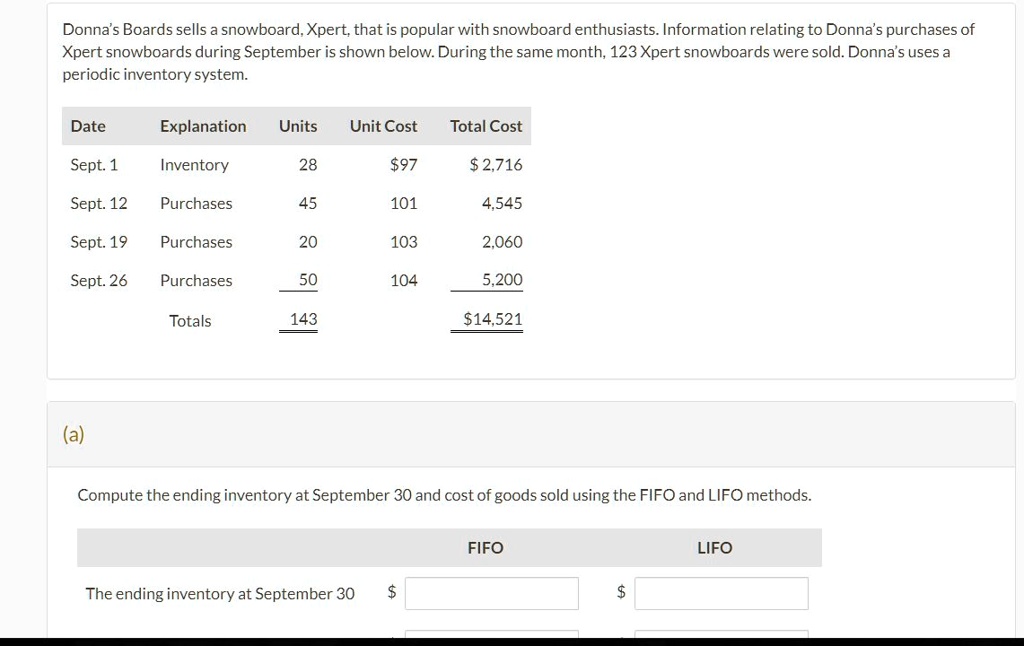Screen dimensions: 1024x646
Task: Click the $2,716 total cost cell
Action: click(496, 165)
